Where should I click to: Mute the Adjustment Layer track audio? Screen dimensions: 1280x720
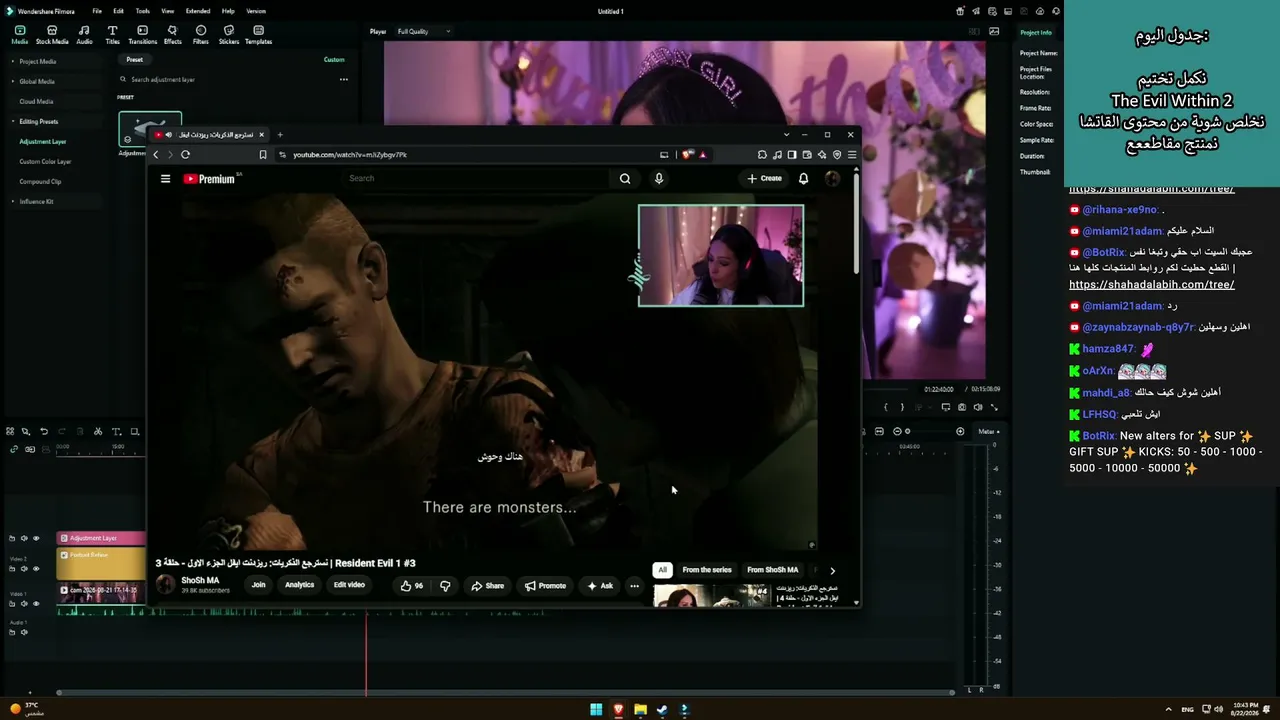click(24, 538)
